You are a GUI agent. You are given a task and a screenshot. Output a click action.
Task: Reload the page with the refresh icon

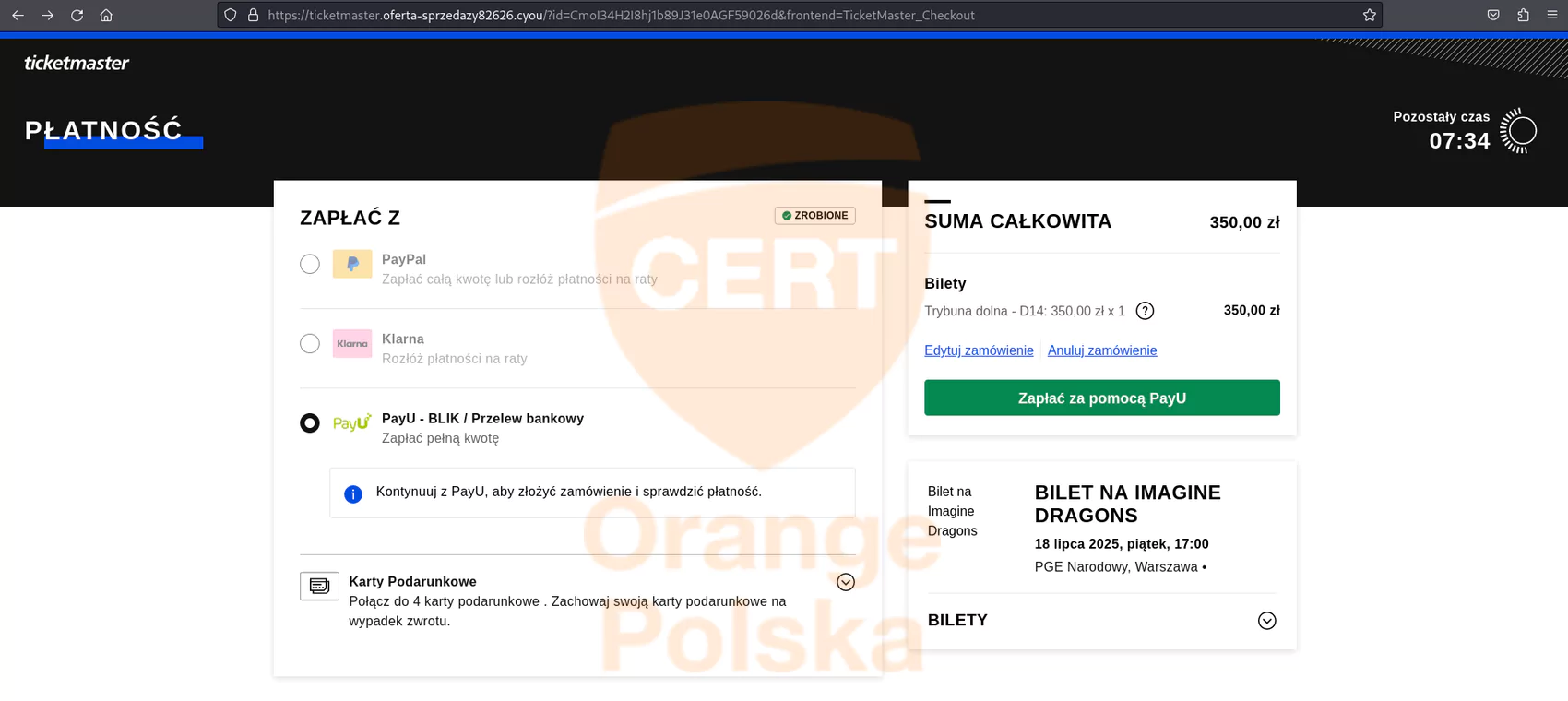pos(77,15)
